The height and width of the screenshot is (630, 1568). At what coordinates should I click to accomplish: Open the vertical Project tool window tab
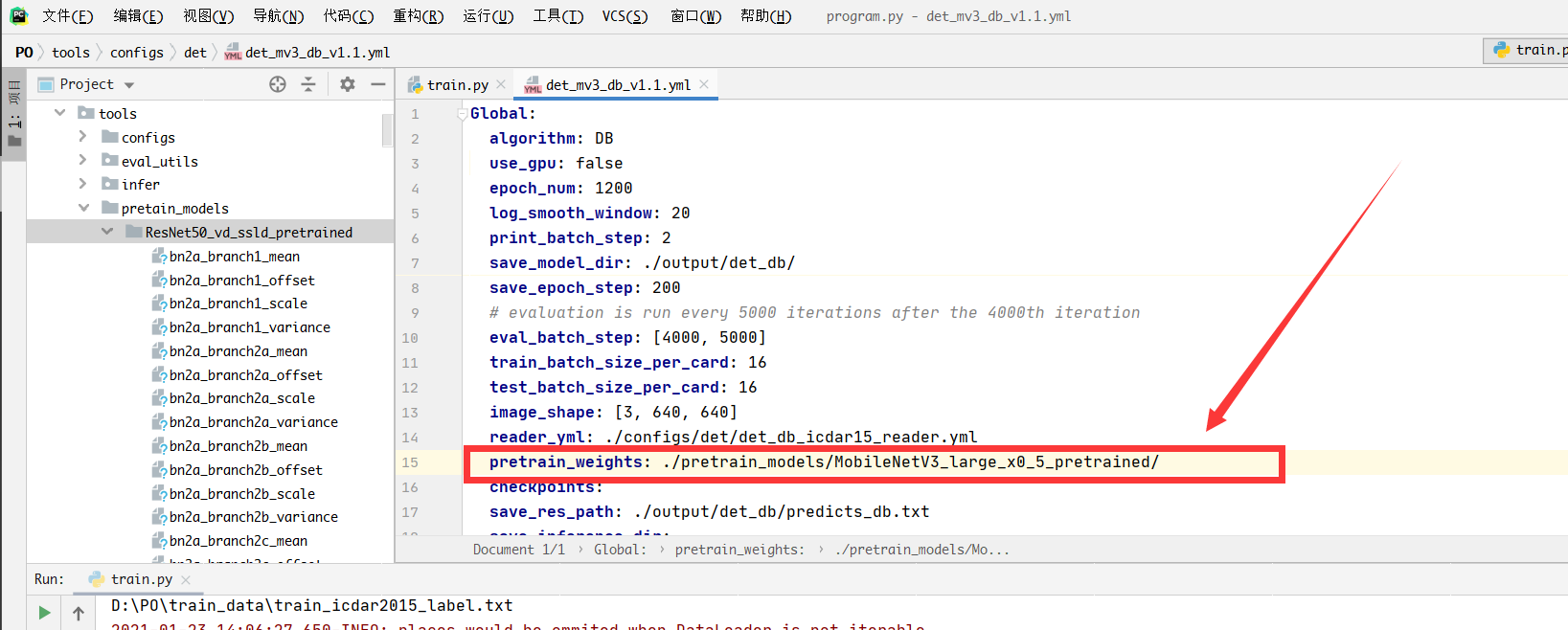[x=14, y=115]
